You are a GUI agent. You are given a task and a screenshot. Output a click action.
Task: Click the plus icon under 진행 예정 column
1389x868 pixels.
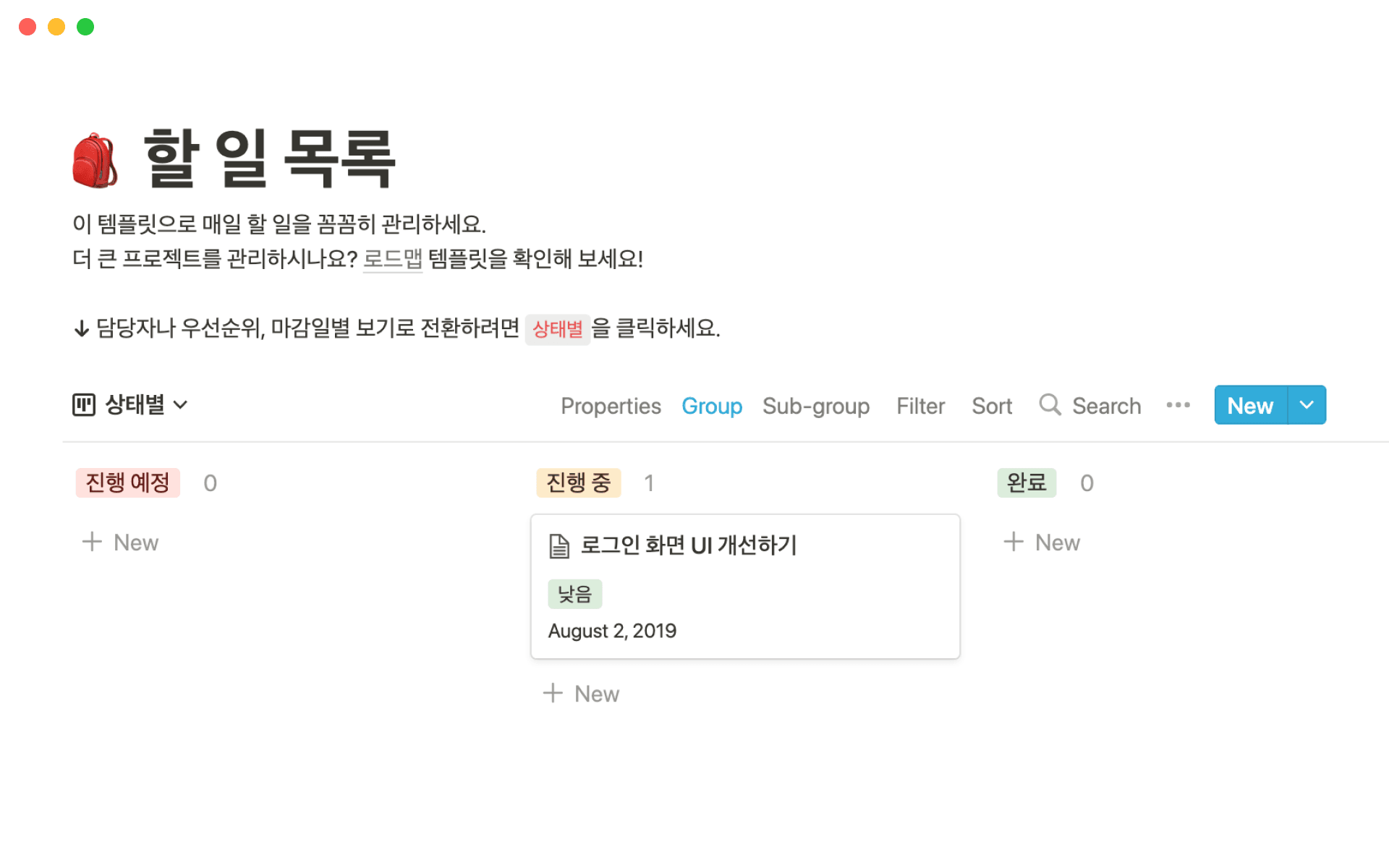tap(92, 542)
